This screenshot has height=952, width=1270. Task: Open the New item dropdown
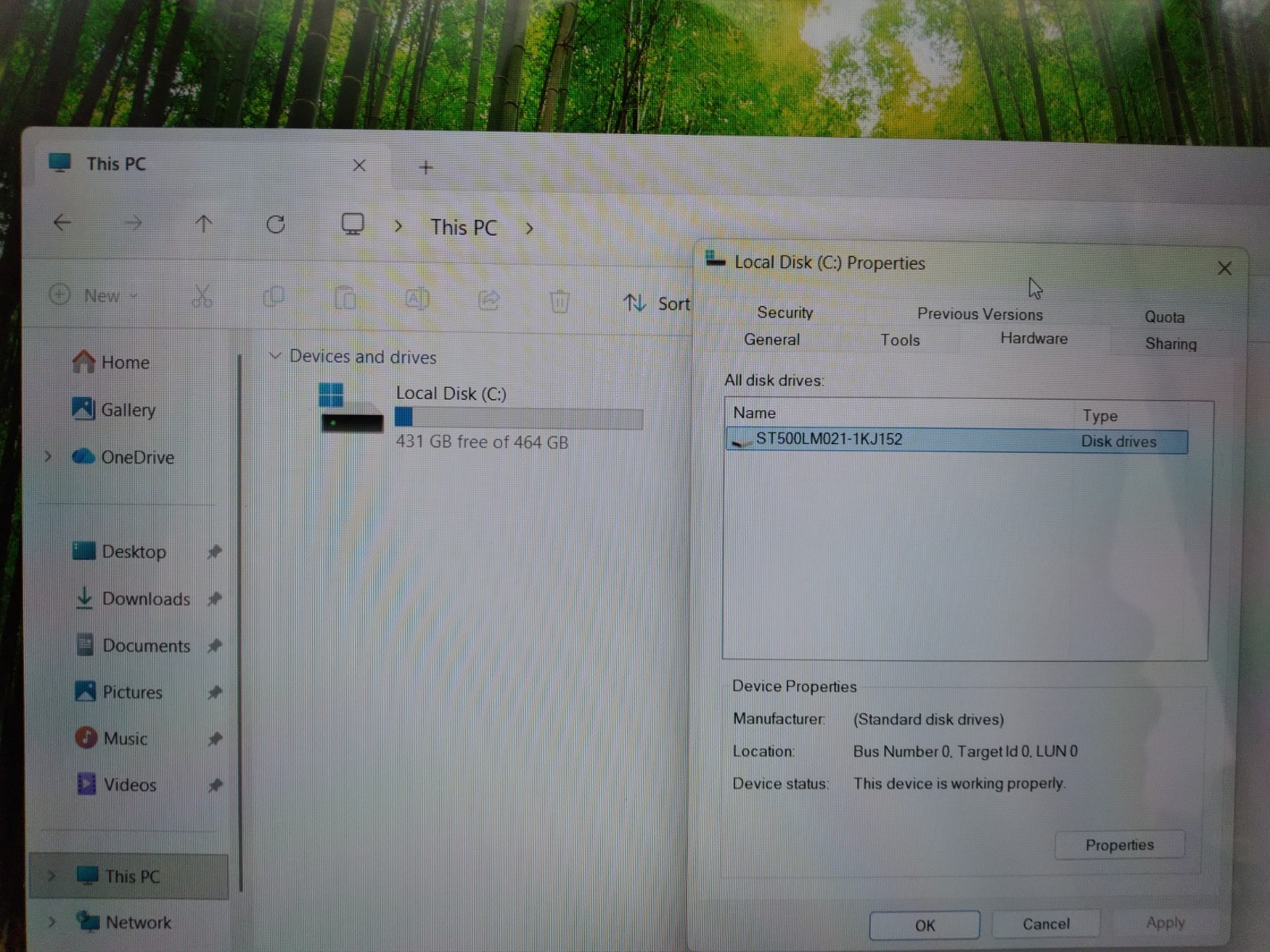click(x=93, y=295)
